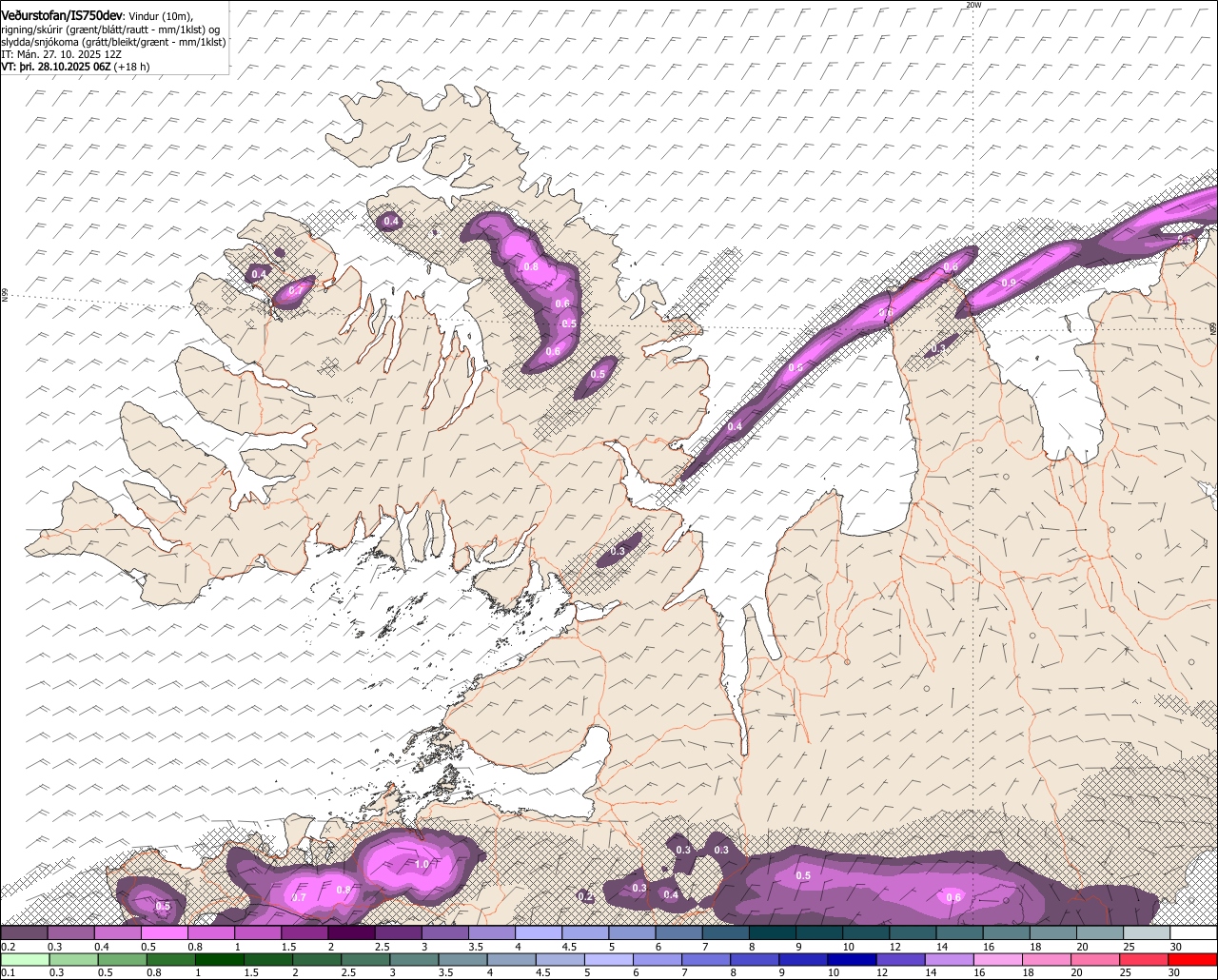Click the '1.0' precipitation value on the map
Image resolution: width=1218 pixels, height=980 pixels.
(x=422, y=864)
